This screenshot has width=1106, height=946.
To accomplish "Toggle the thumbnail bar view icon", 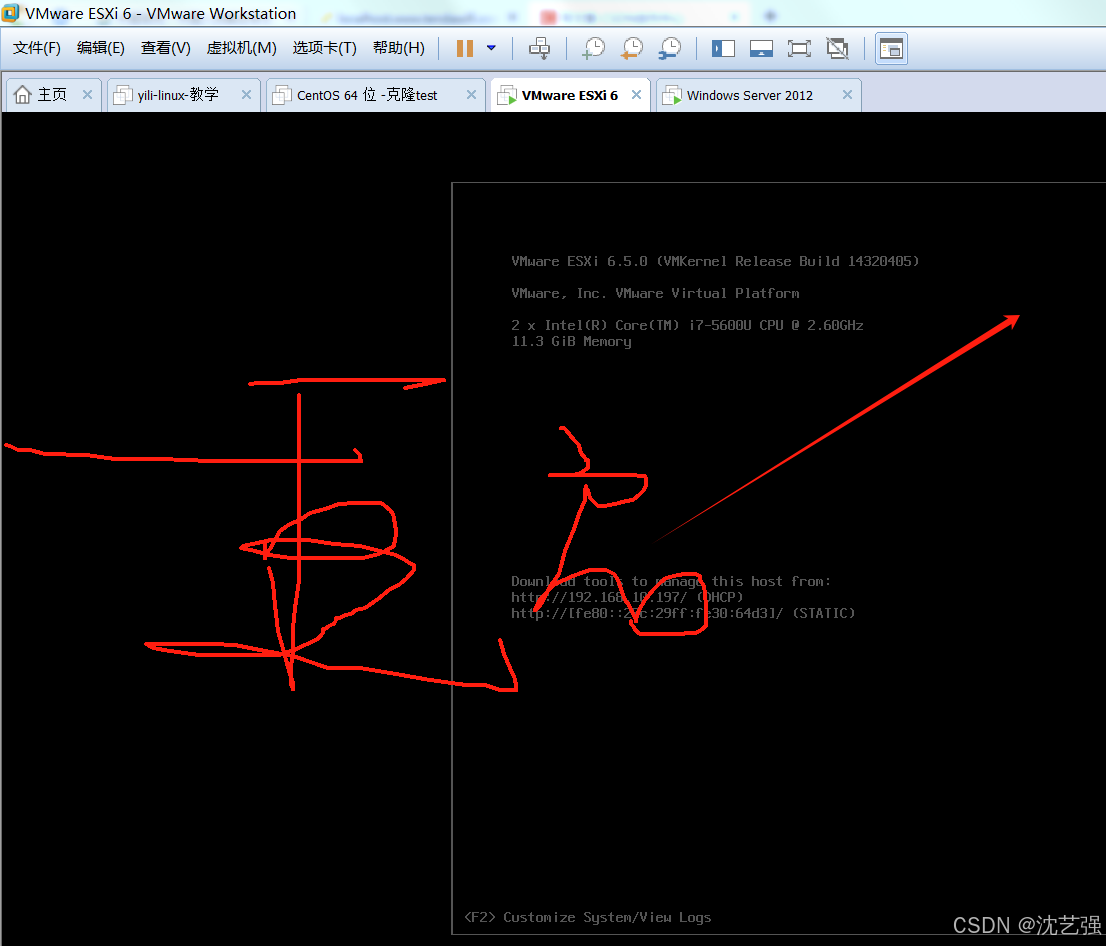I will pos(761,48).
